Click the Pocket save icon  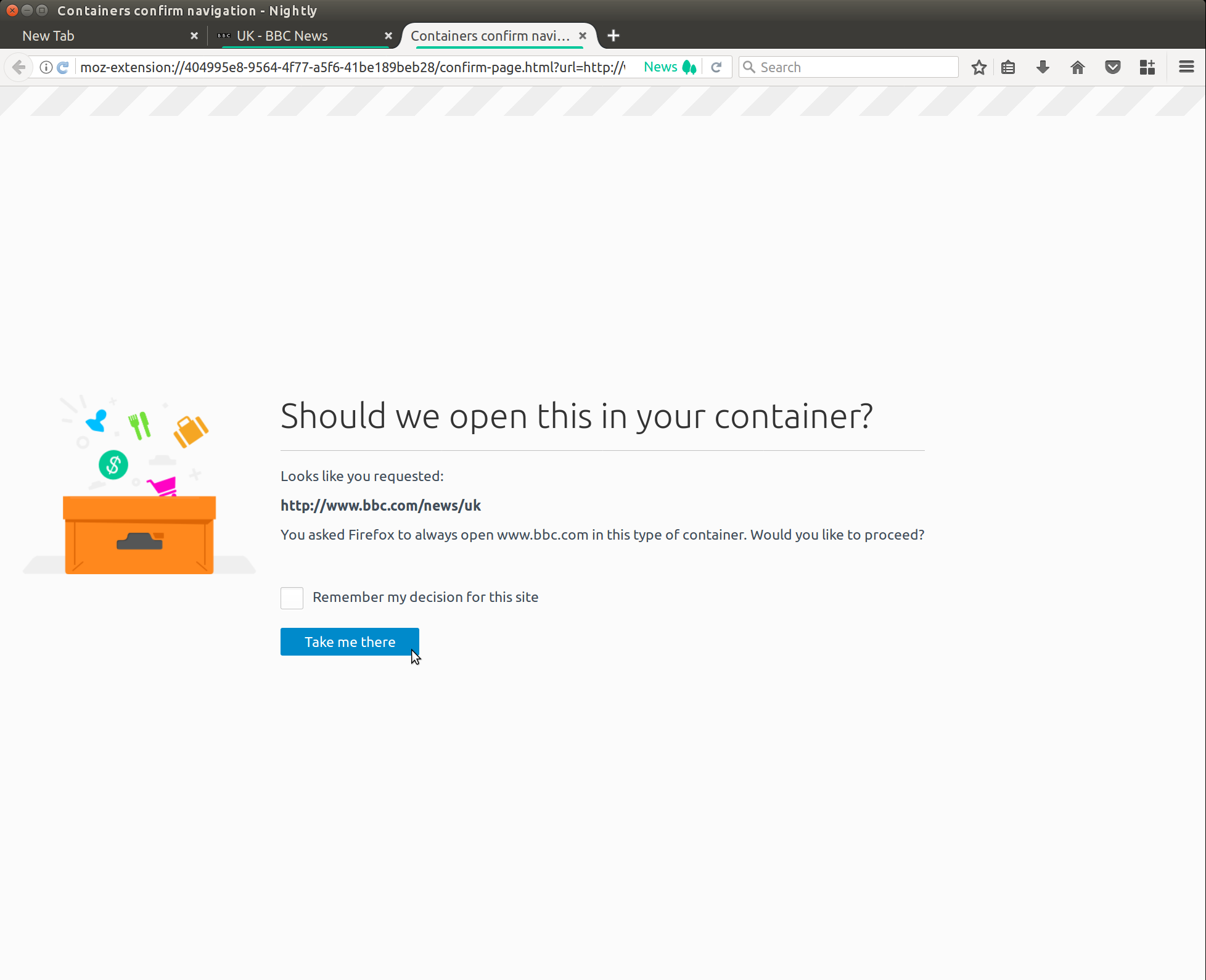pyautogui.click(x=1113, y=67)
